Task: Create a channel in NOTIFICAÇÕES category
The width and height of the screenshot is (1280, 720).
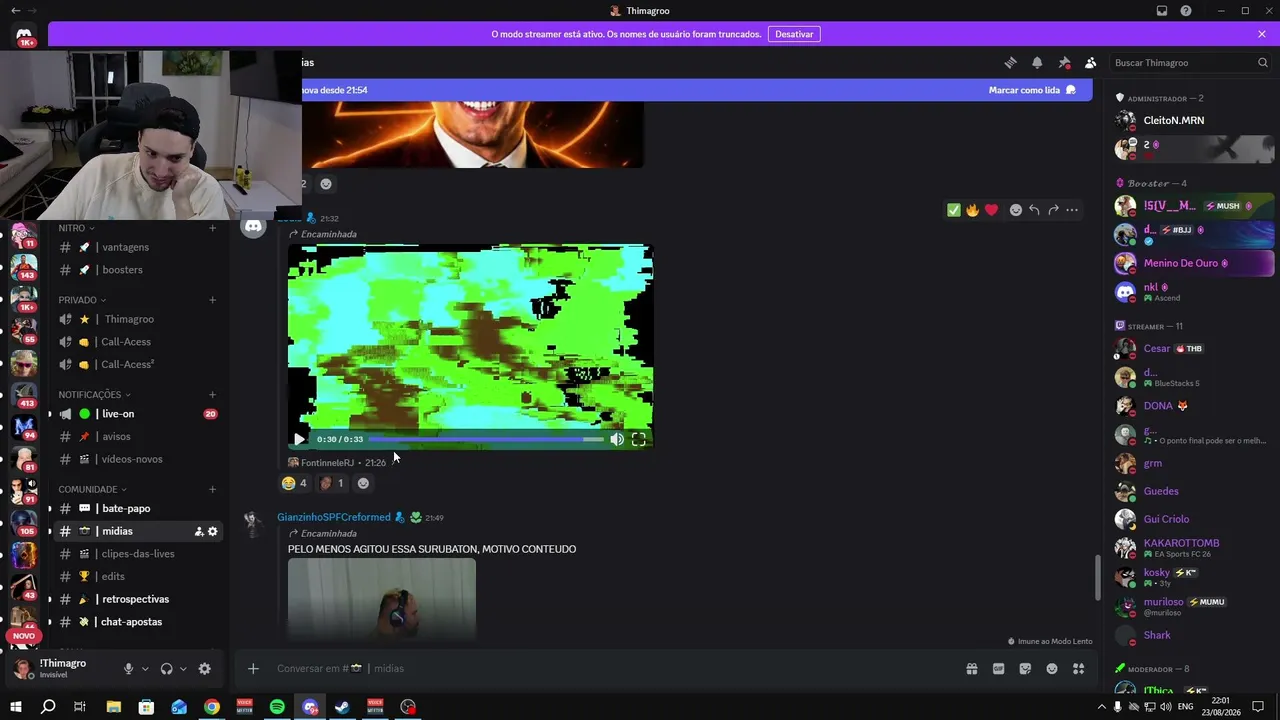Action: [212, 395]
